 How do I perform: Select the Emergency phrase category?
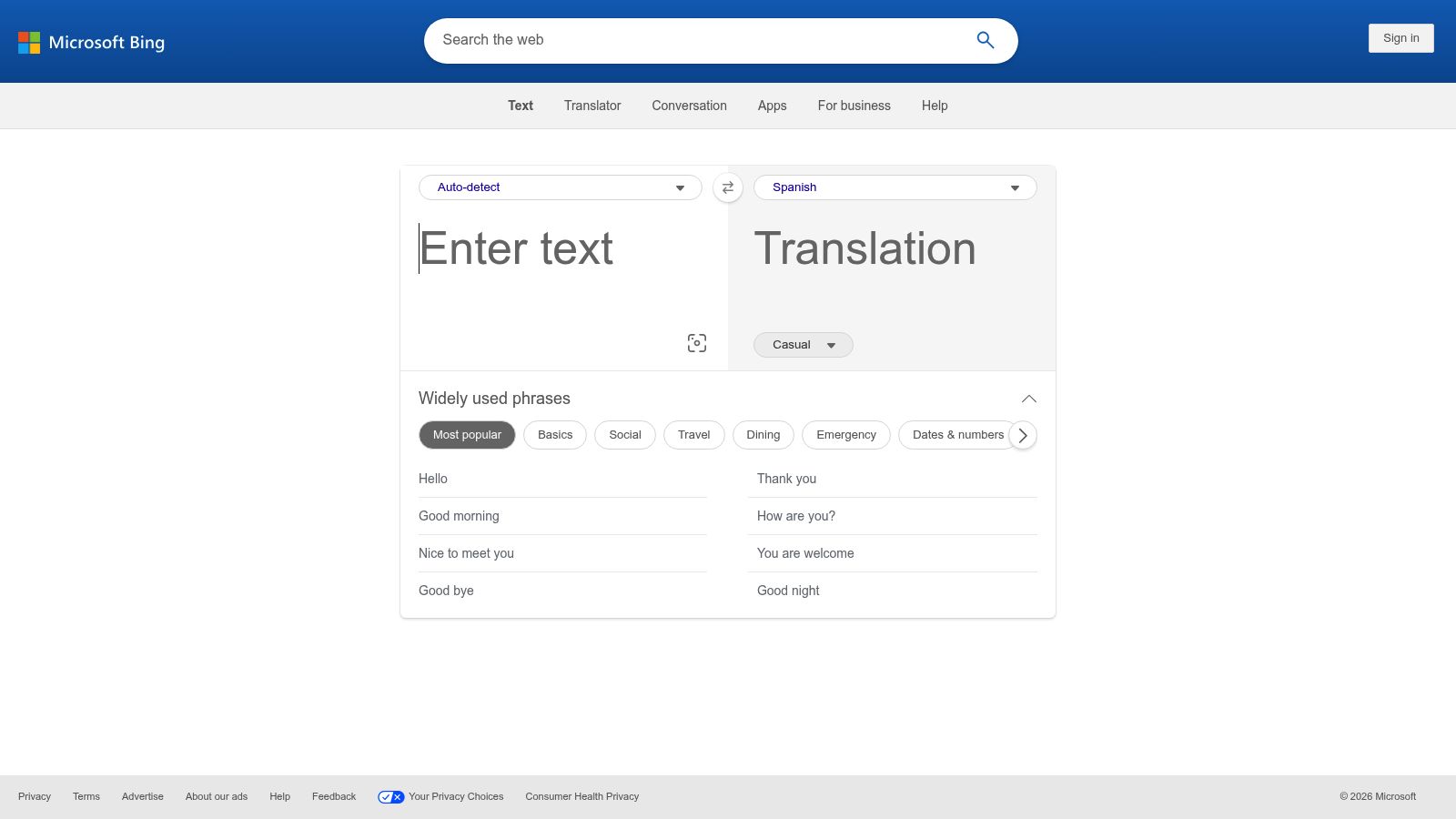(x=846, y=435)
